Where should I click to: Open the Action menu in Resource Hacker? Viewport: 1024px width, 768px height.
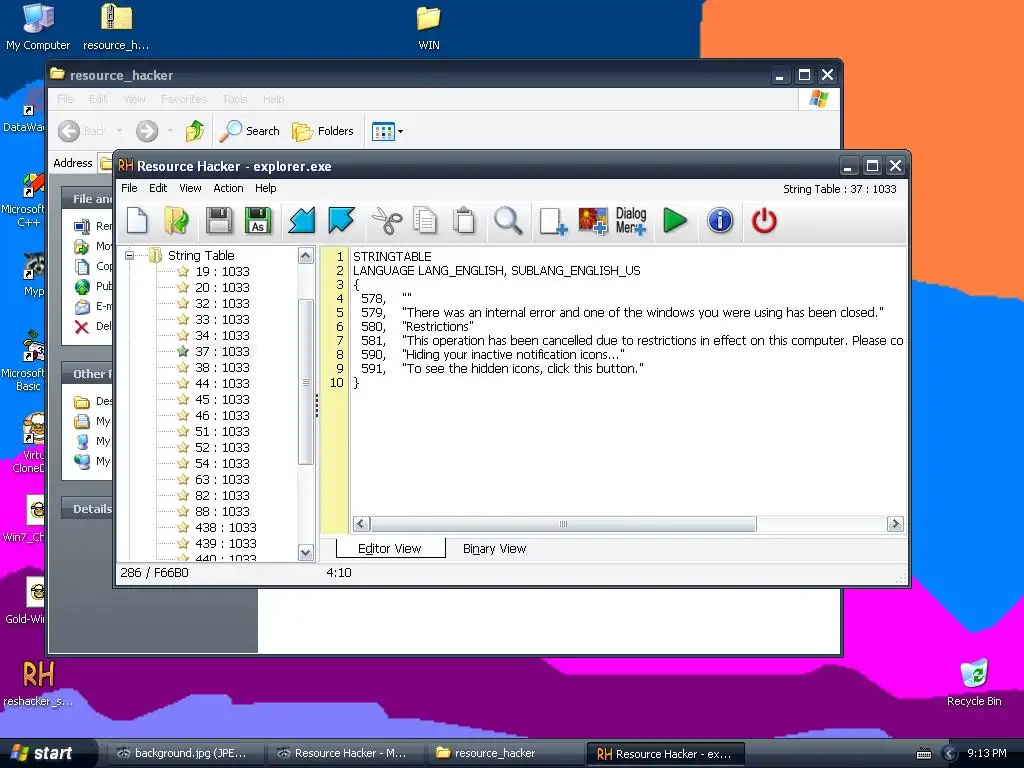[228, 188]
